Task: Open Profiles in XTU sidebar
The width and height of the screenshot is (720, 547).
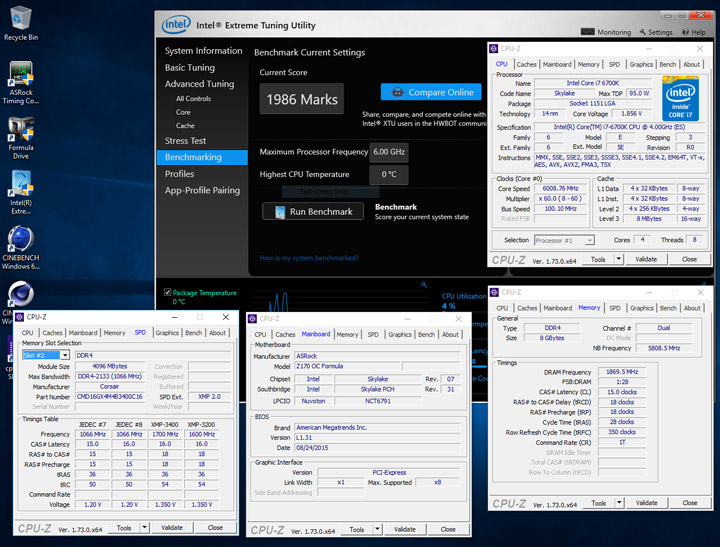Action: [x=180, y=174]
